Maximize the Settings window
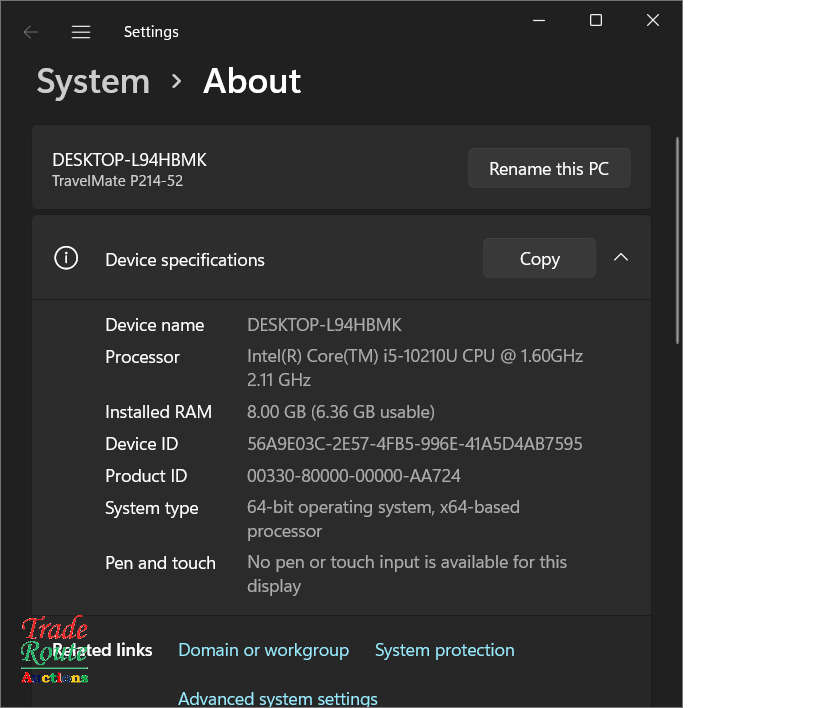The width and height of the screenshot is (819, 708). click(x=596, y=20)
